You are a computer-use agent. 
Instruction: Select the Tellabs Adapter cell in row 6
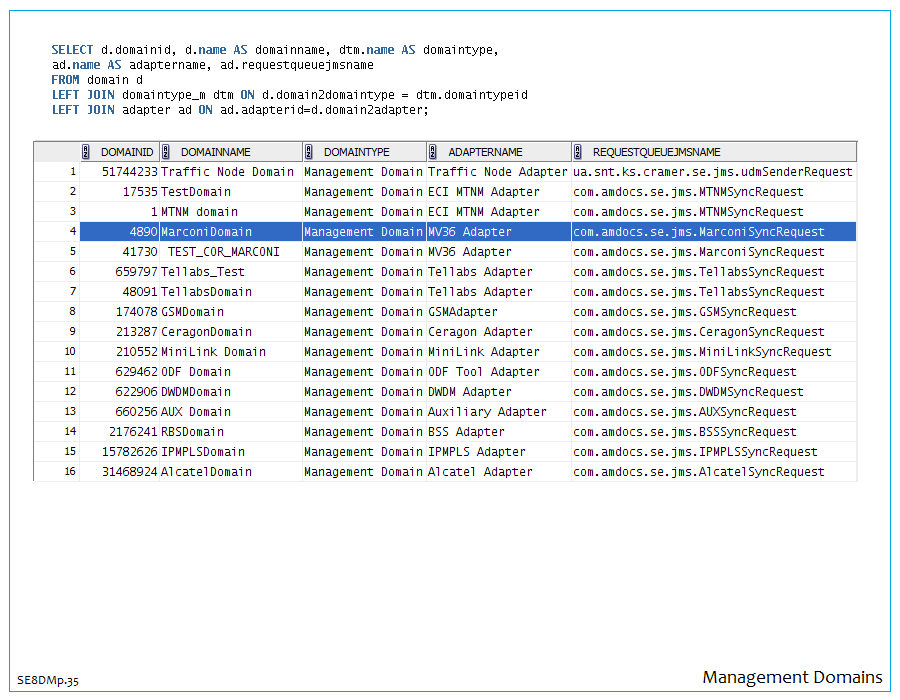480,272
